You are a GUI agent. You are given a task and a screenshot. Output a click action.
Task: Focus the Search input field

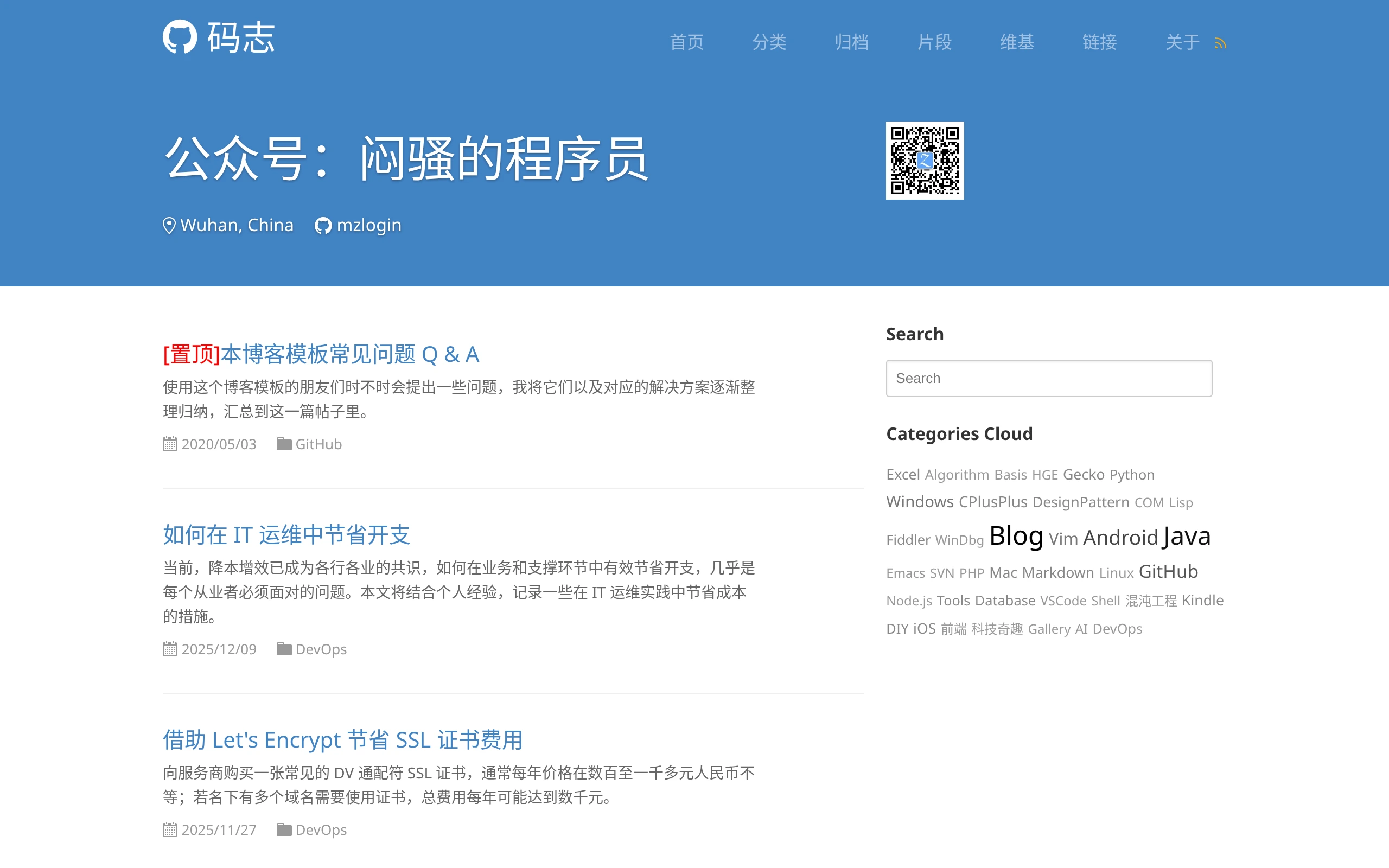[x=1049, y=378]
